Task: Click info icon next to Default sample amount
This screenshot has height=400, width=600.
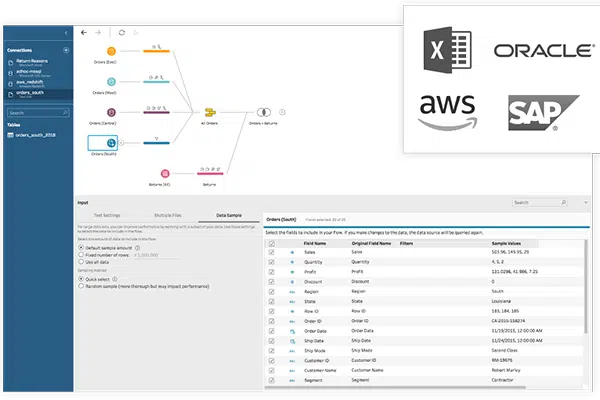Action: (137, 248)
